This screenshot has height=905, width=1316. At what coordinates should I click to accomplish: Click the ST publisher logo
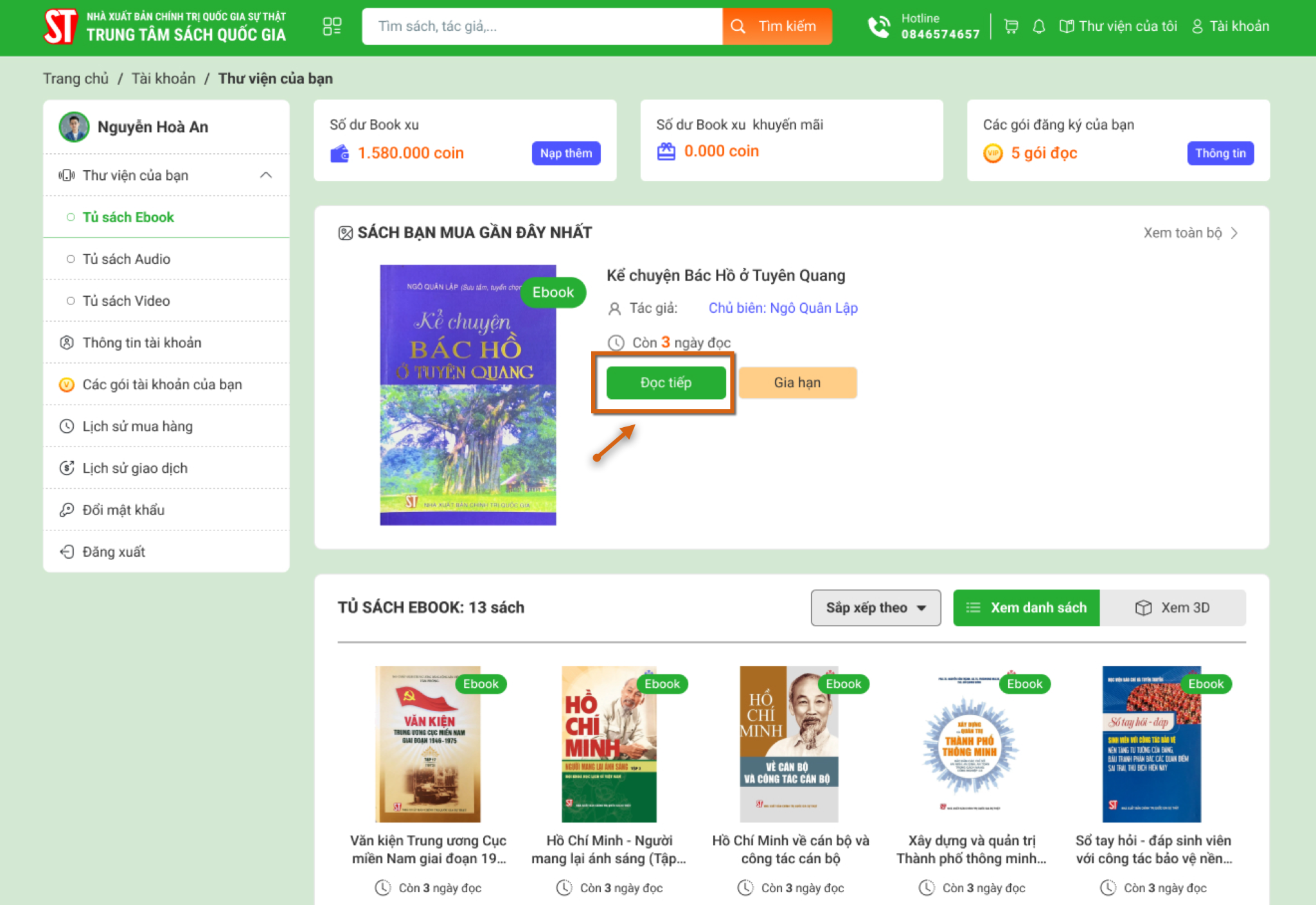point(60,26)
